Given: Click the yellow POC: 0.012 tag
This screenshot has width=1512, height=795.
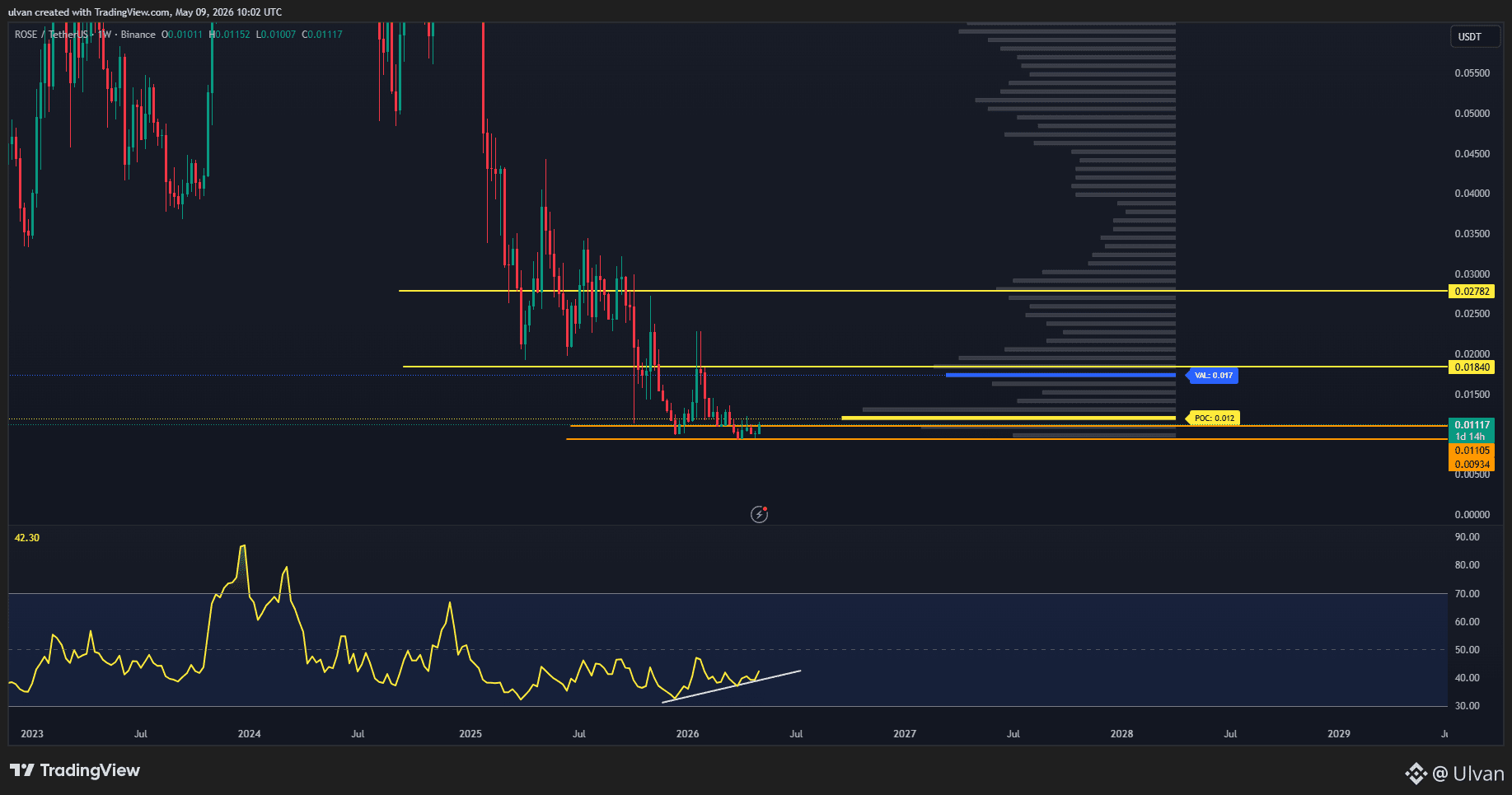Looking at the screenshot, I should (x=1213, y=419).
